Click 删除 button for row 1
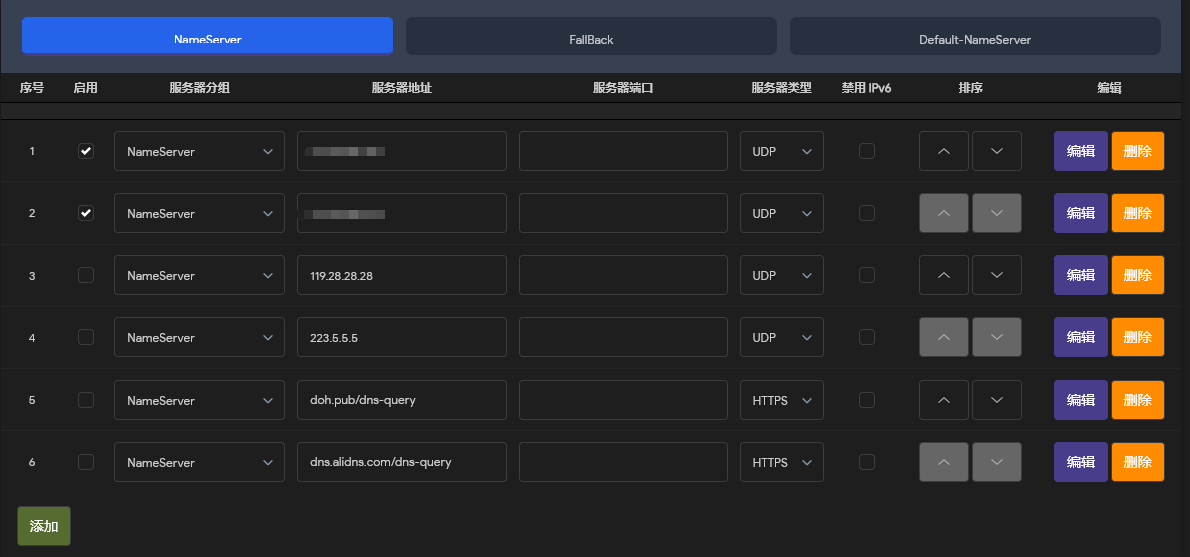Screen dimensions: 1190x557 [1138, 151]
